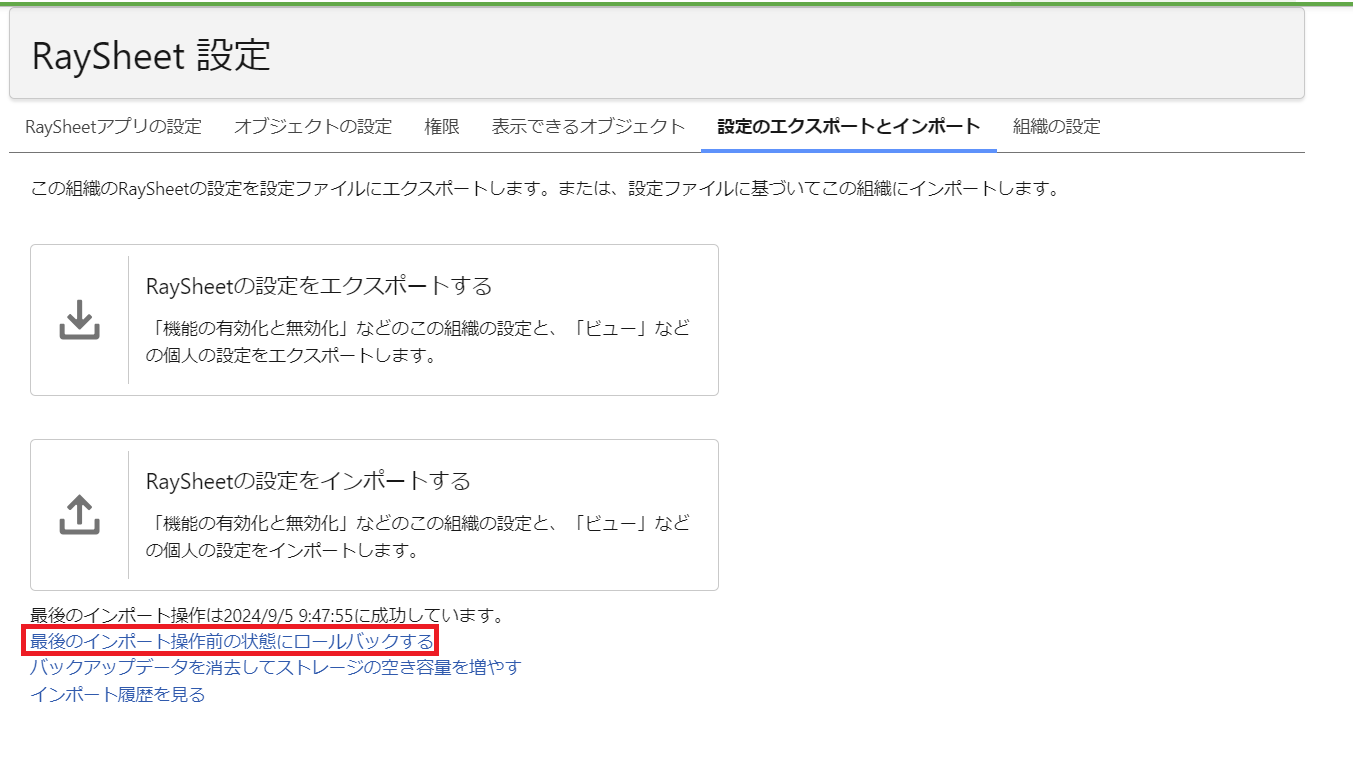Screen dimensions: 1353x757
Task: Click the バックアップデータを消去してストレージの空き容量を増やす link
Action: point(276,667)
